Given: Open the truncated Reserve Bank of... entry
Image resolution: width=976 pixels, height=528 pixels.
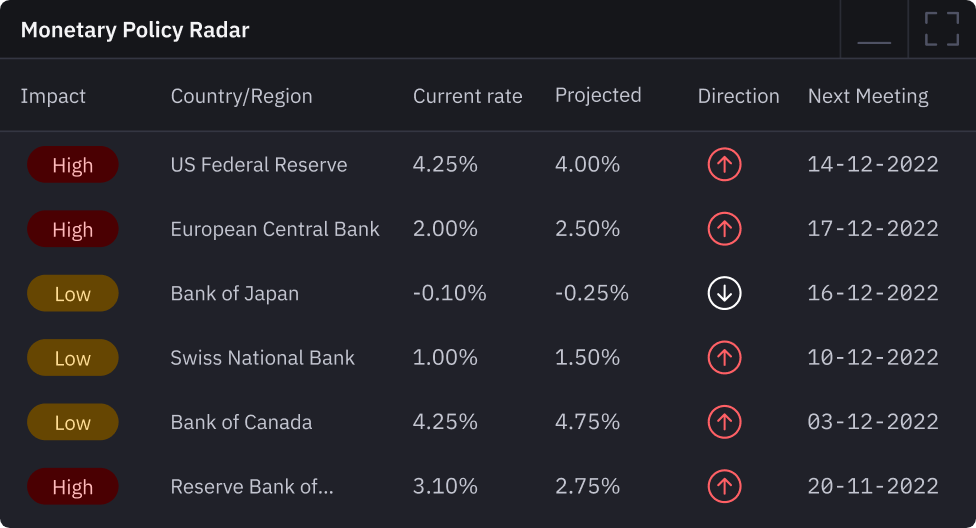Looking at the screenshot, I should tap(252, 487).
